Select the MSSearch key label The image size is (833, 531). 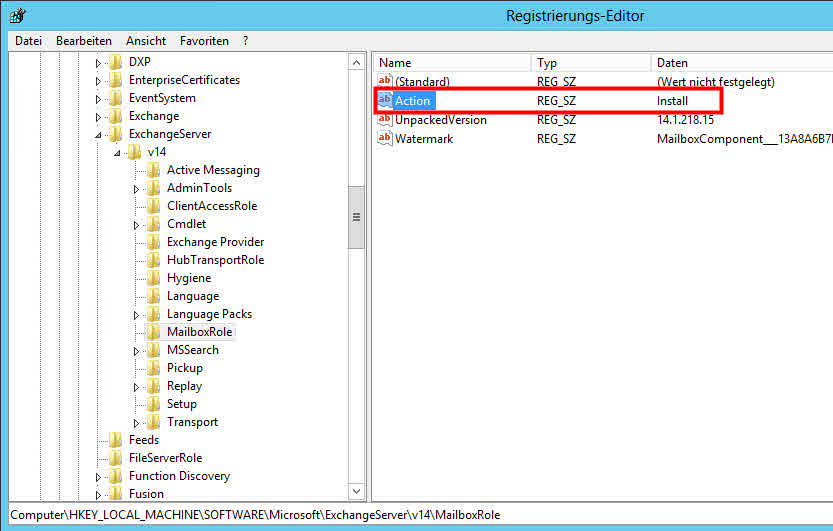pos(193,350)
